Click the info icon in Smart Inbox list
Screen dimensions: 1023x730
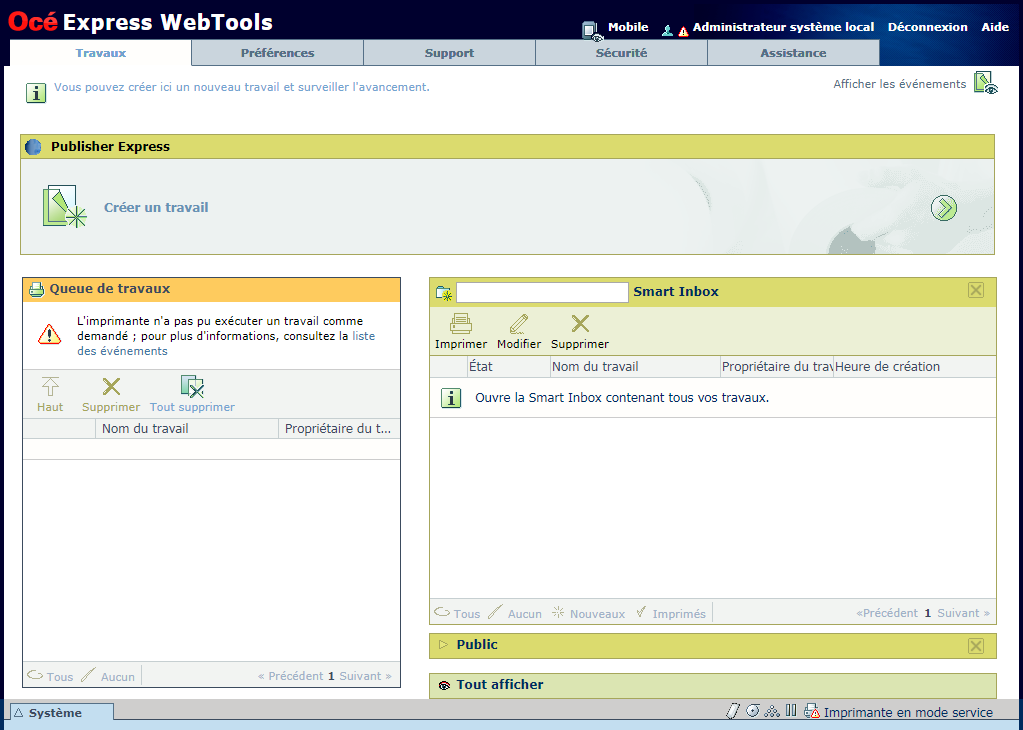pyautogui.click(x=451, y=398)
